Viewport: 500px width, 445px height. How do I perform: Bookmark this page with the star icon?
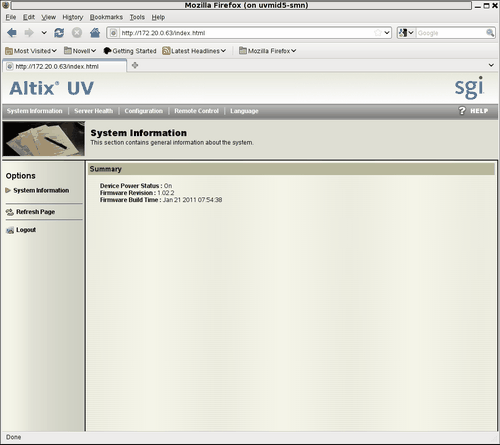point(378,33)
